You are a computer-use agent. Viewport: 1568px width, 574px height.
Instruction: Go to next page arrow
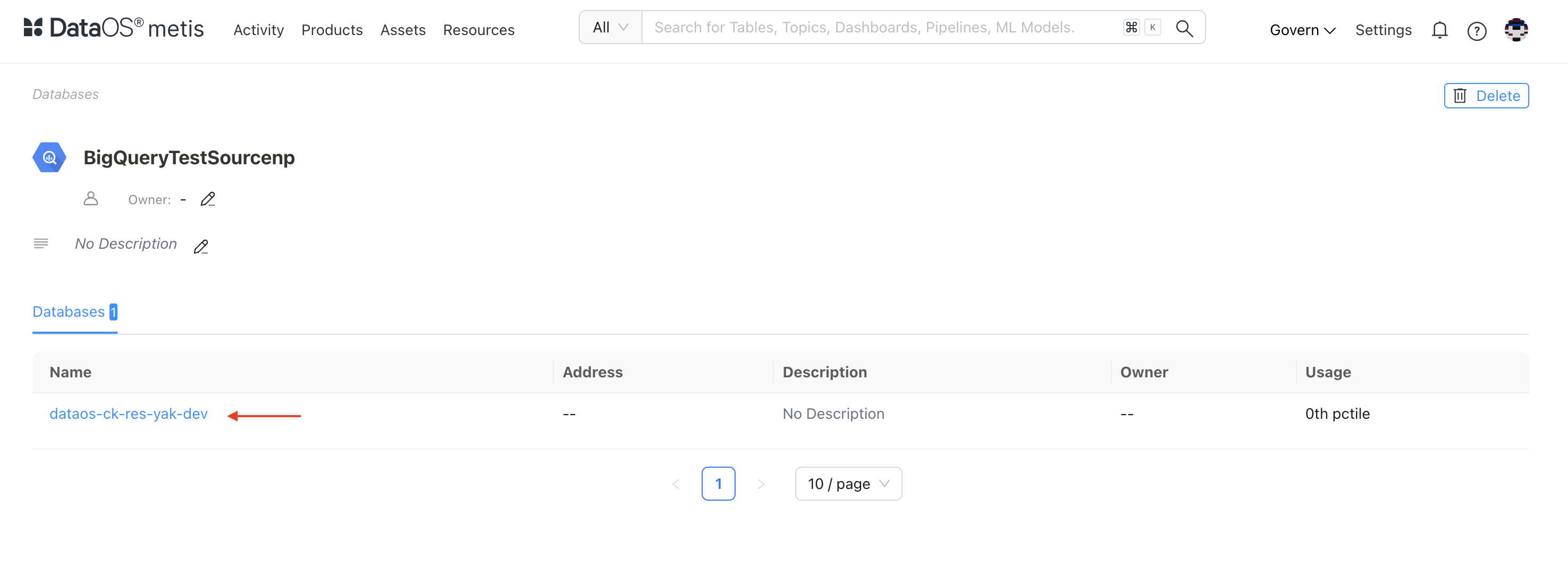pyautogui.click(x=761, y=484)
